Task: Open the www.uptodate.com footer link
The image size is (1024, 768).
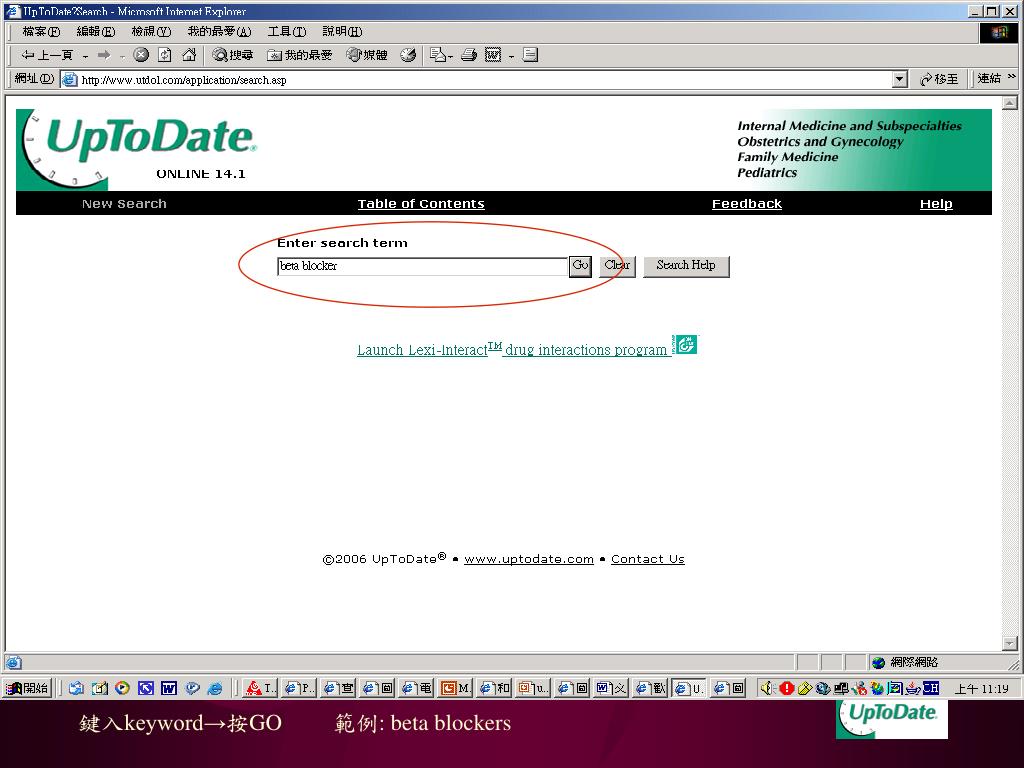Action: pos(529,559)
